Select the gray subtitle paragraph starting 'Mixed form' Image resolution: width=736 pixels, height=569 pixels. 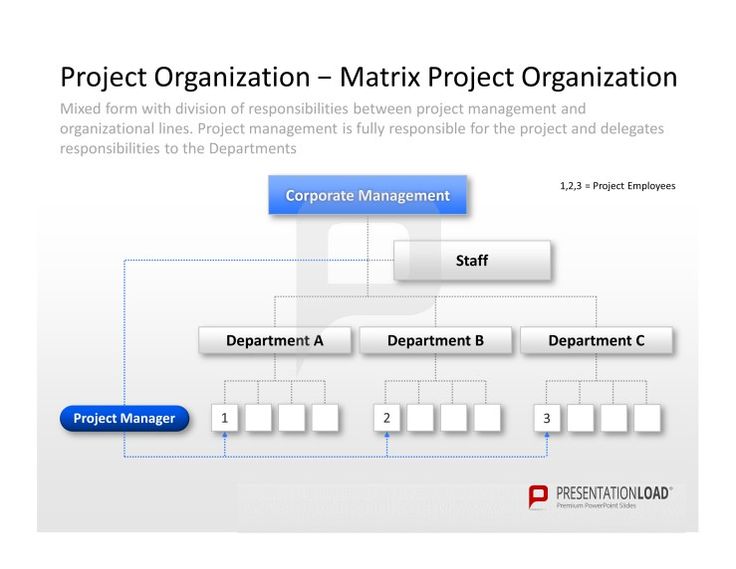coord(361,128)
